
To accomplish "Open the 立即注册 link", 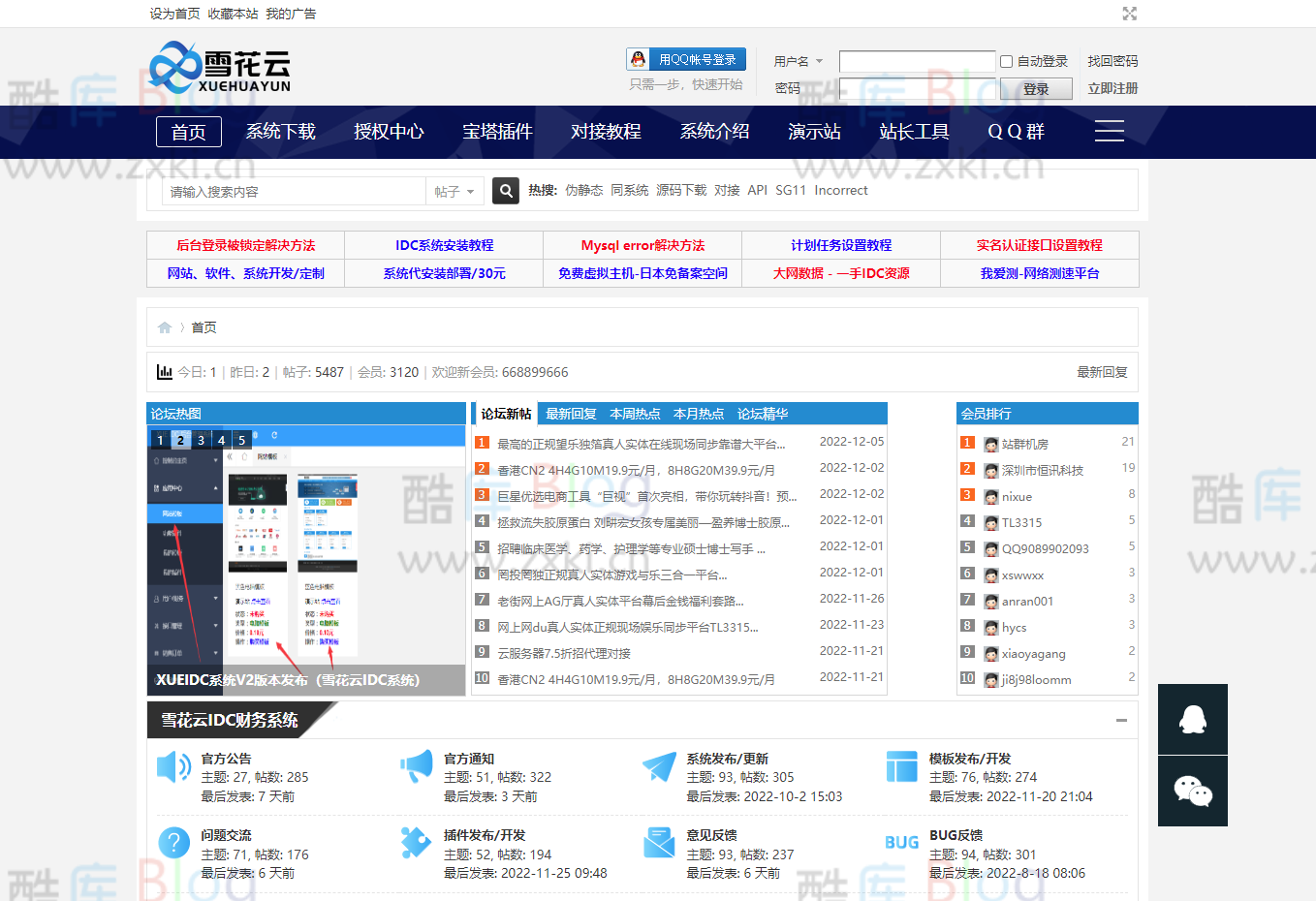I will click(x=1112, y=88).
